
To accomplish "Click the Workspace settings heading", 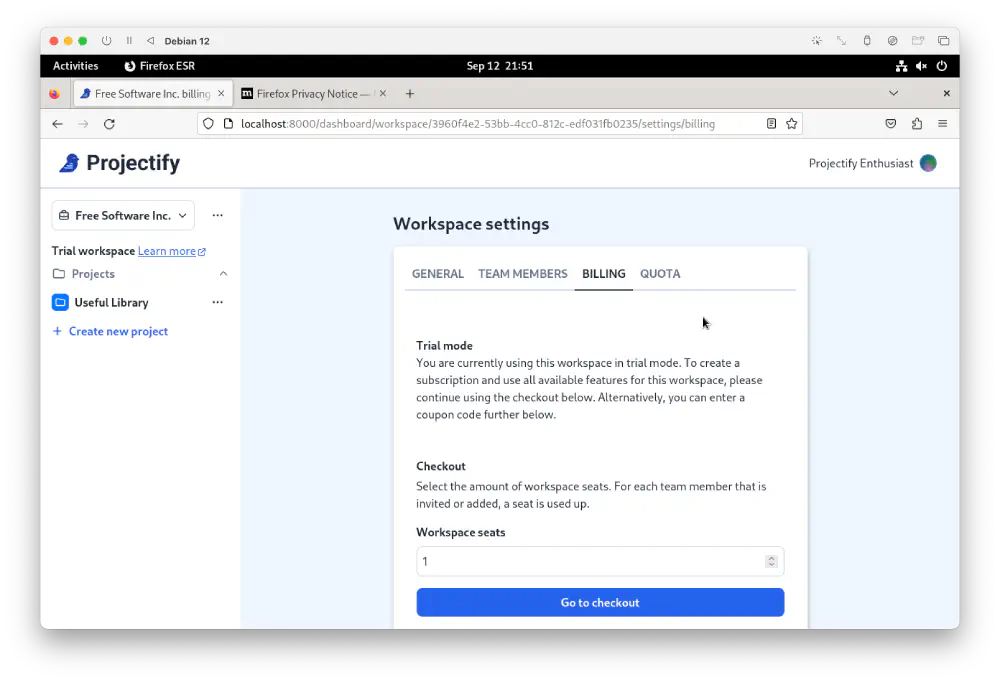I will pyautogui.click(x=471, y=224).
